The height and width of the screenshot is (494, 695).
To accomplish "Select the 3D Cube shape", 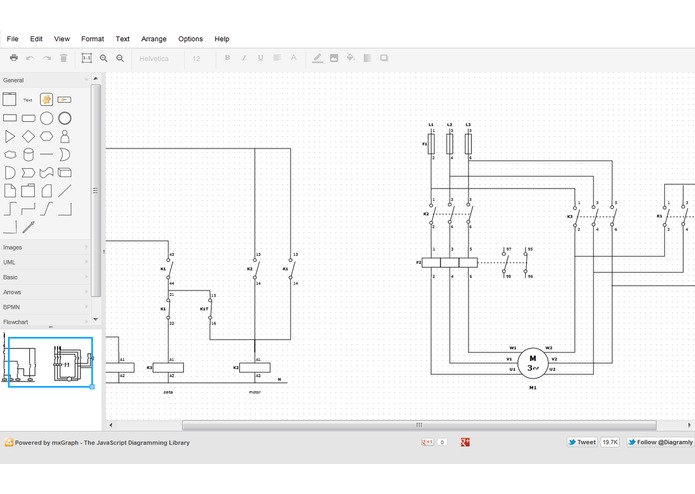I will pyautogui.click(x=65, y=173).
